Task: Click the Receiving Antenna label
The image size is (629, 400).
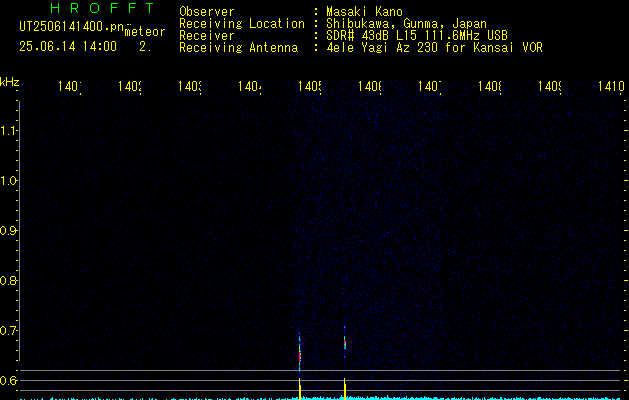Action: (239, 48)
